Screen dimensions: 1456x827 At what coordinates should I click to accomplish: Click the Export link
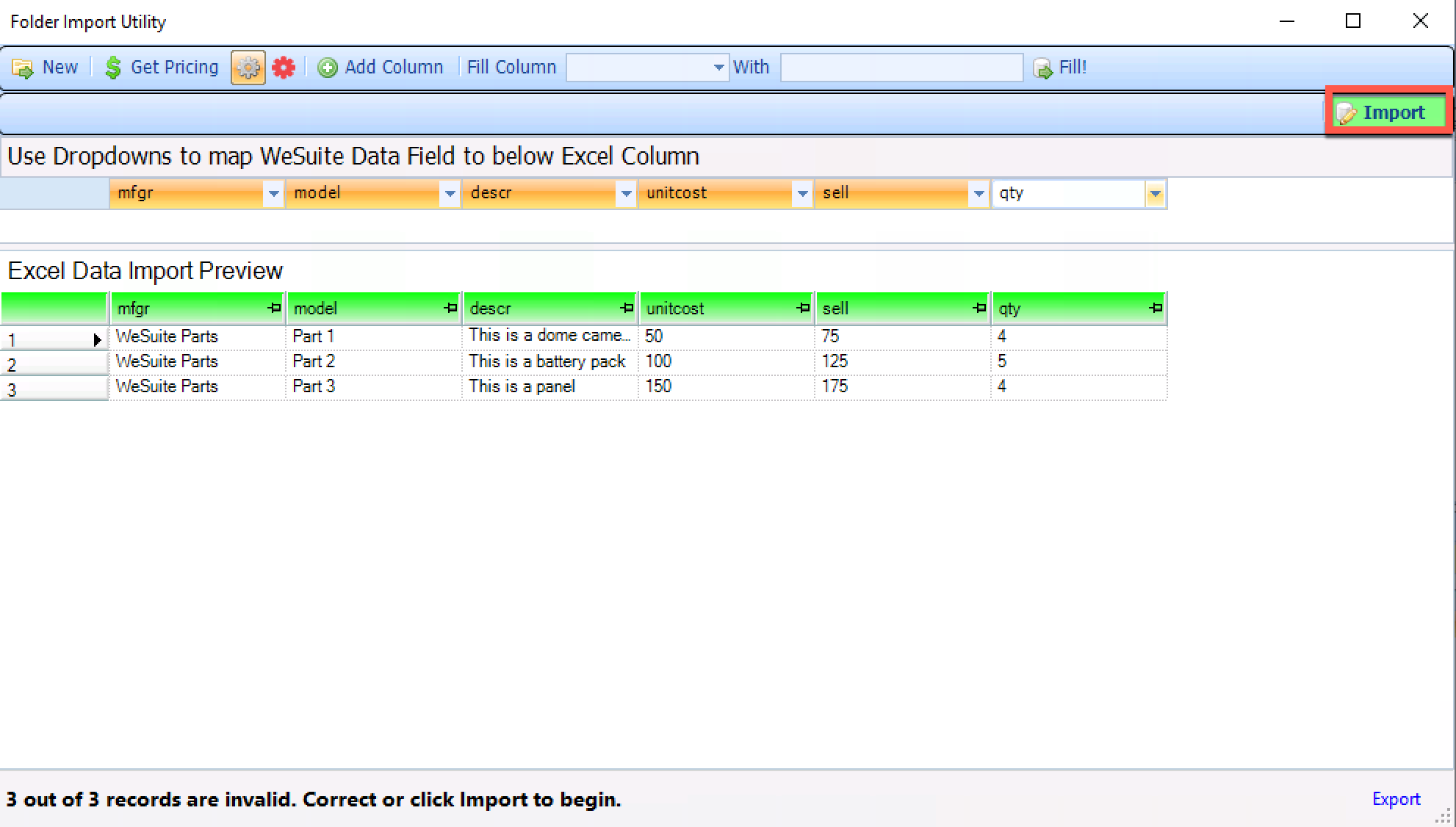[x=1396, y=799]
